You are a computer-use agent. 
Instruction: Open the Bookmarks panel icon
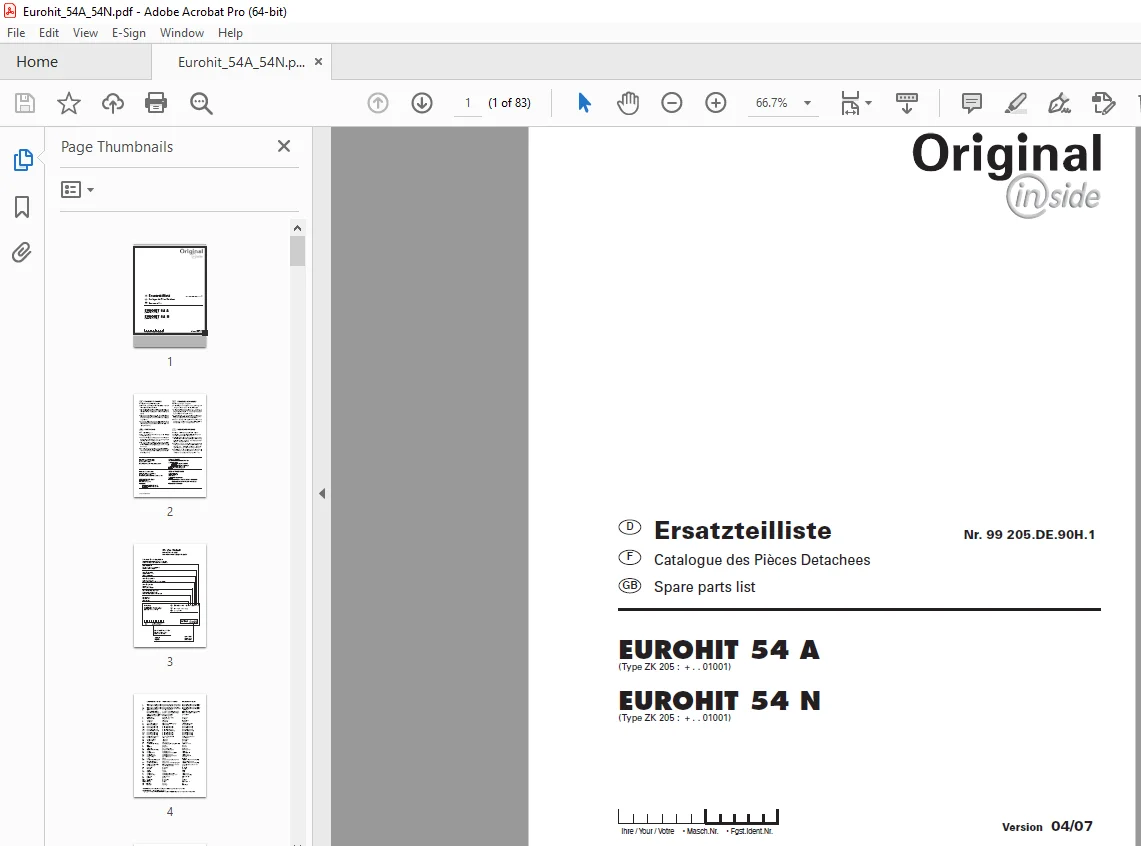pos(22,207)
